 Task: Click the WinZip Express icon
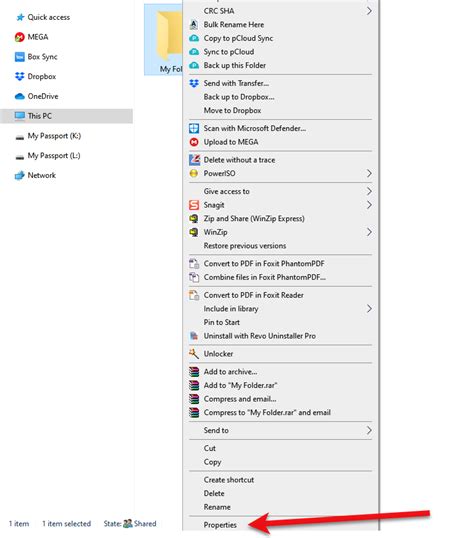pyautogui.click(x=194, y=219)
